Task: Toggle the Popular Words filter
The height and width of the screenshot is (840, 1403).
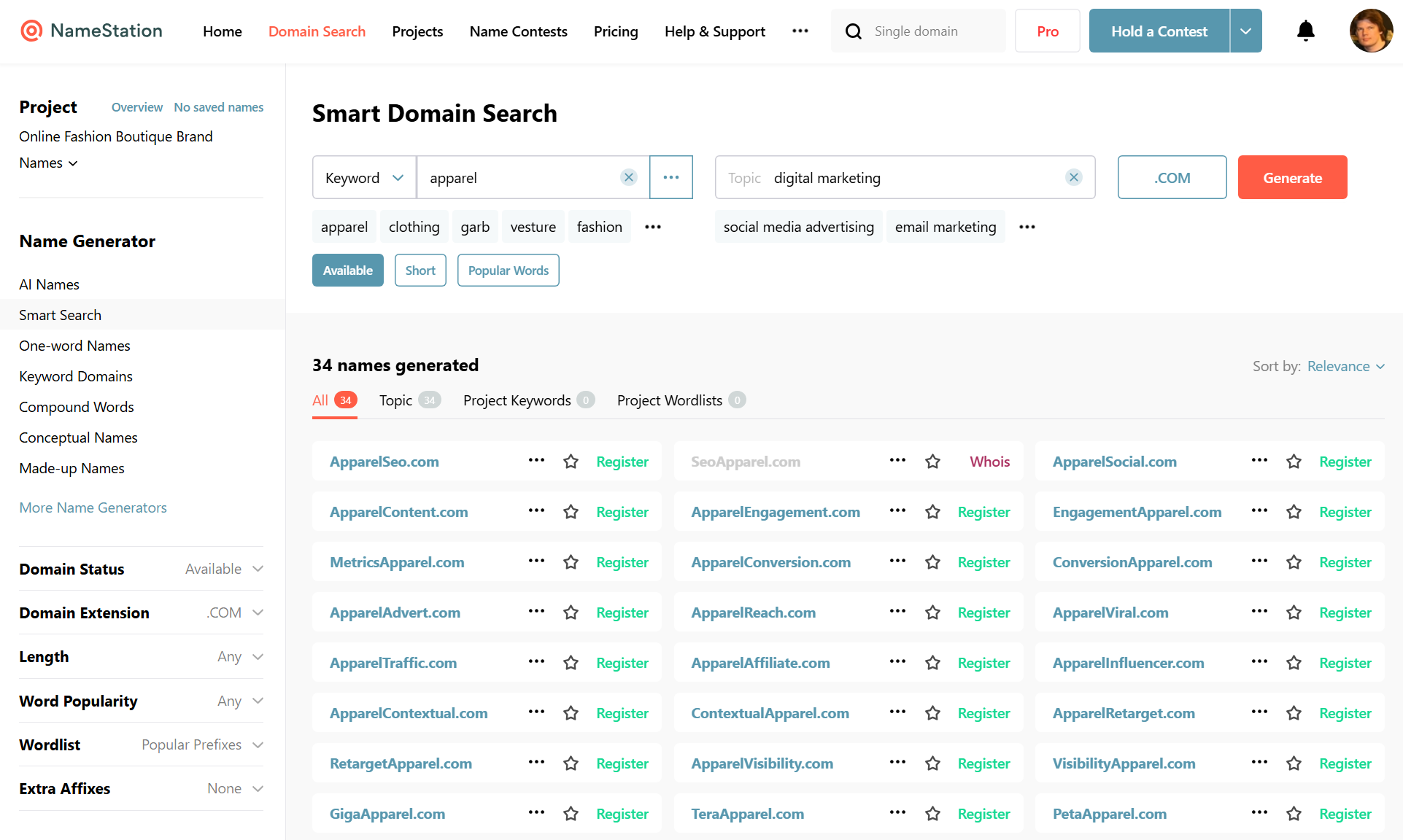Action: point(508,270)
